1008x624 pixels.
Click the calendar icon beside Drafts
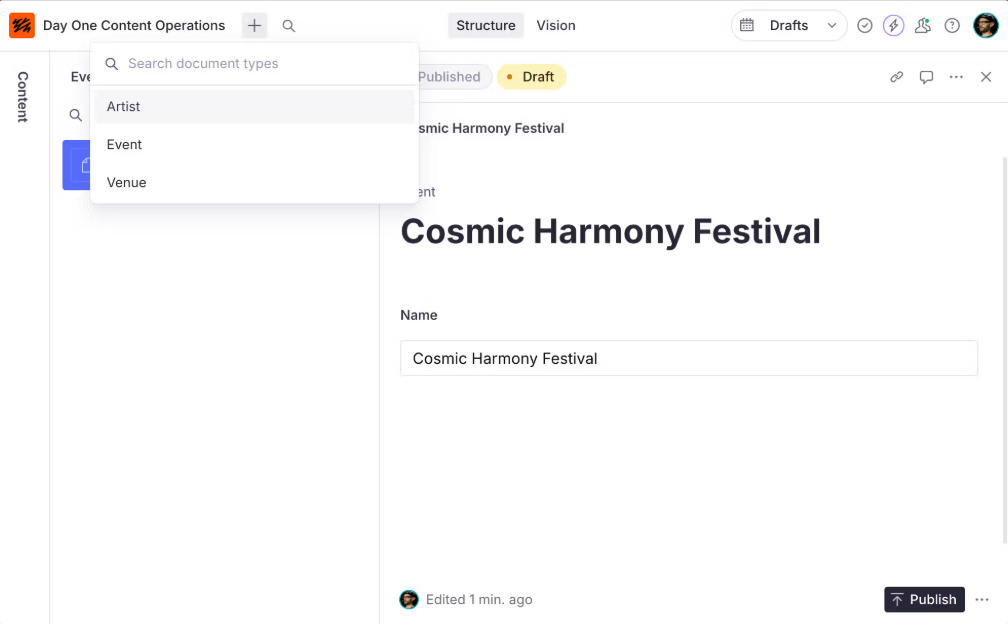pyautogui.click(x=746, y=26)
